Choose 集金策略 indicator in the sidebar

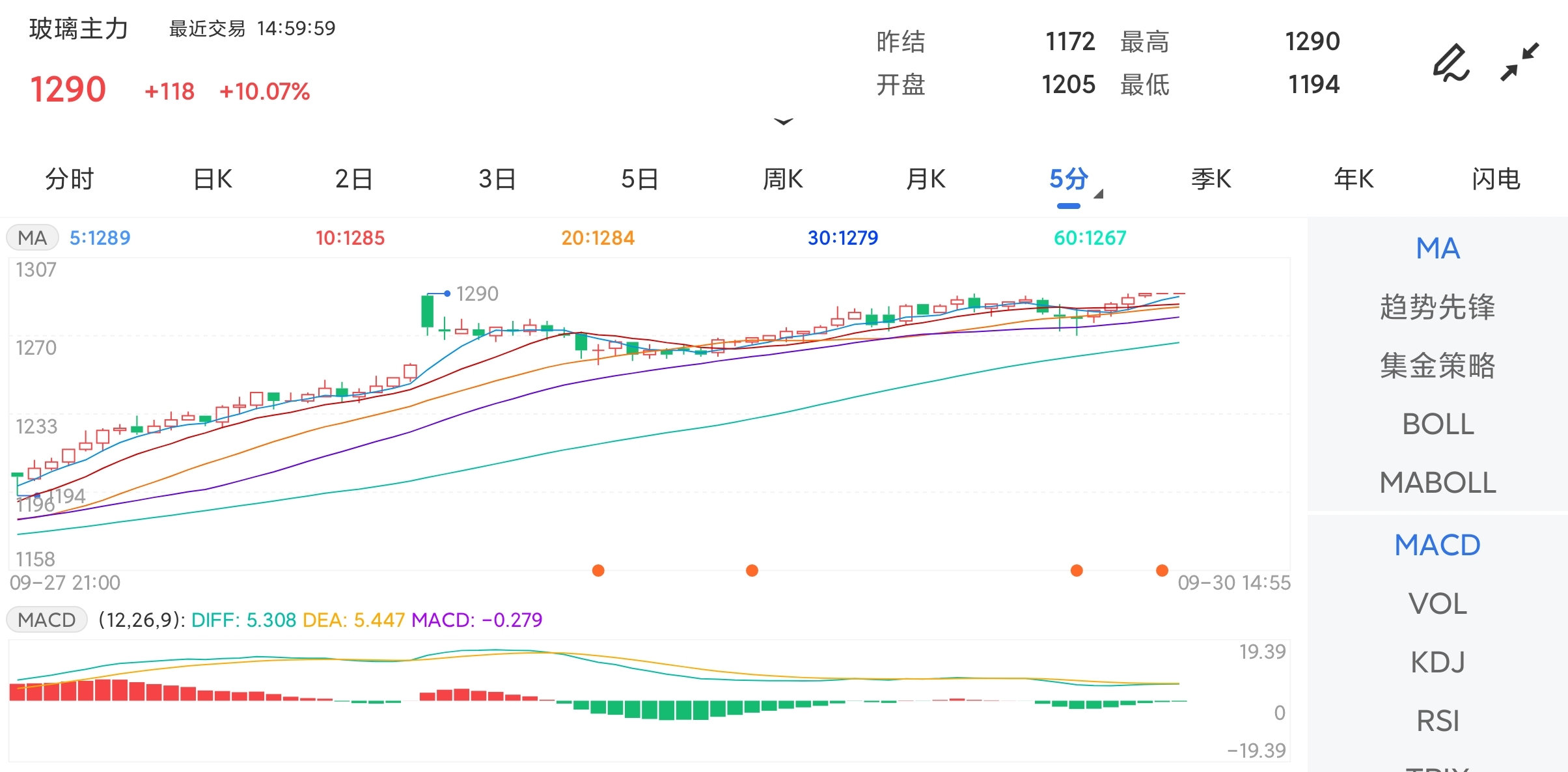[x=1438, y=365]
